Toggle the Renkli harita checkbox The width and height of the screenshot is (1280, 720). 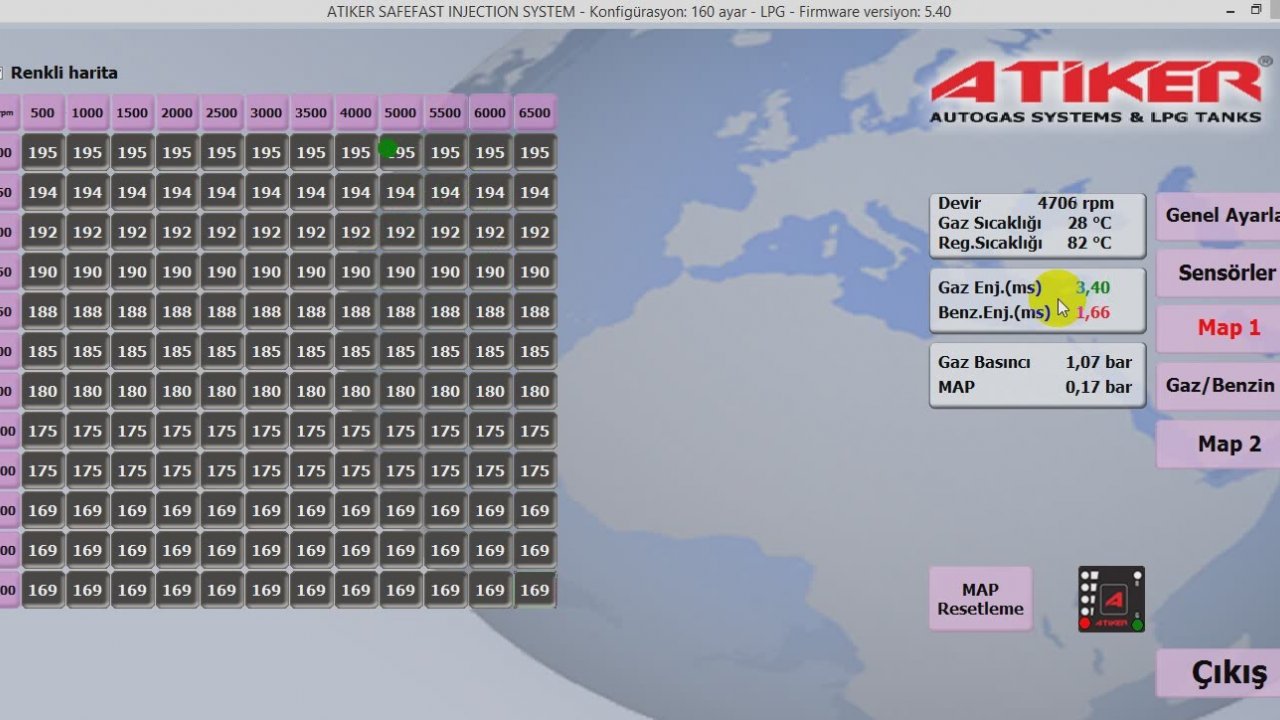[2, 73]
